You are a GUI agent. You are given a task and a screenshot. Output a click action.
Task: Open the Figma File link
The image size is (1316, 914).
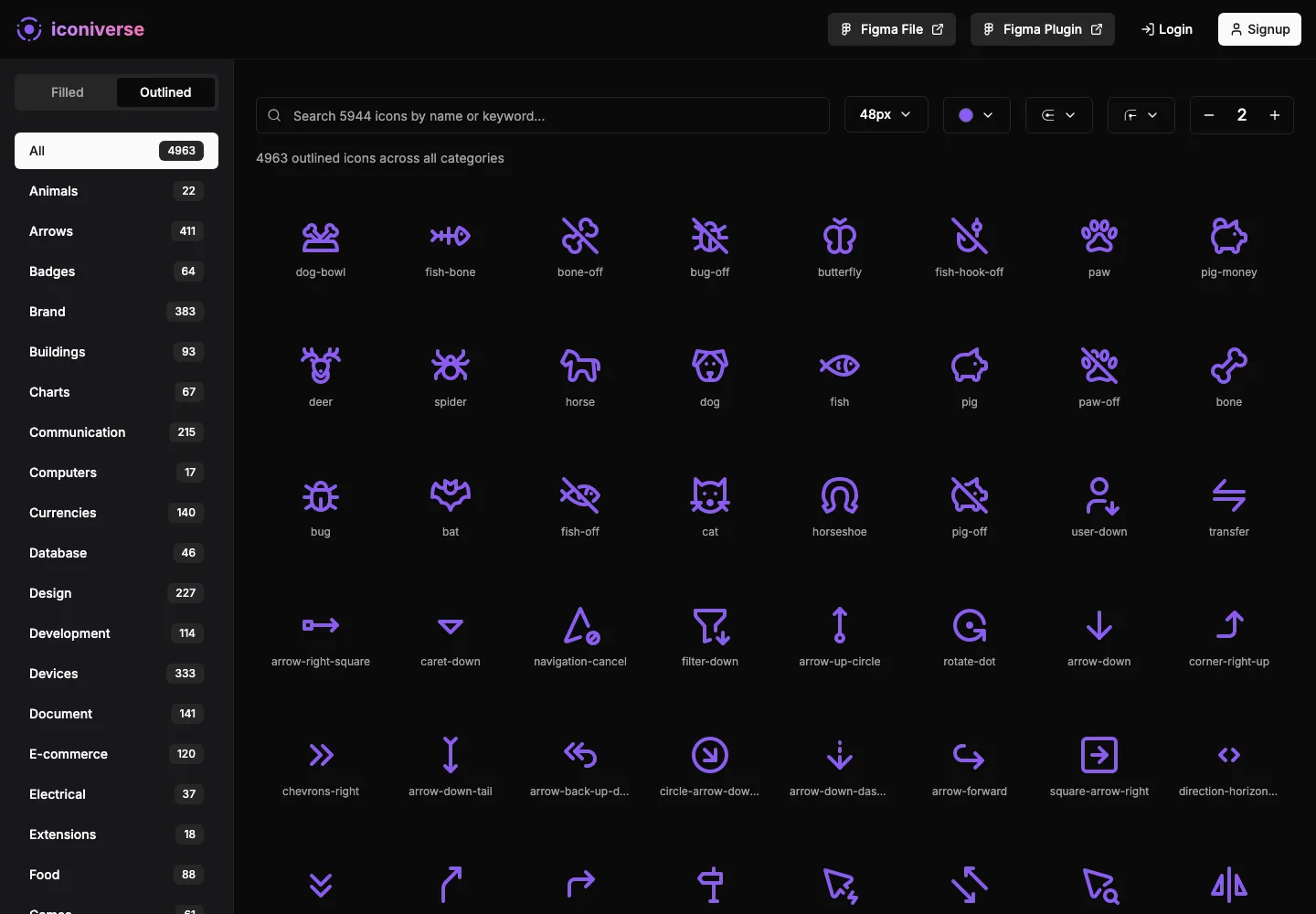point(892,29)
